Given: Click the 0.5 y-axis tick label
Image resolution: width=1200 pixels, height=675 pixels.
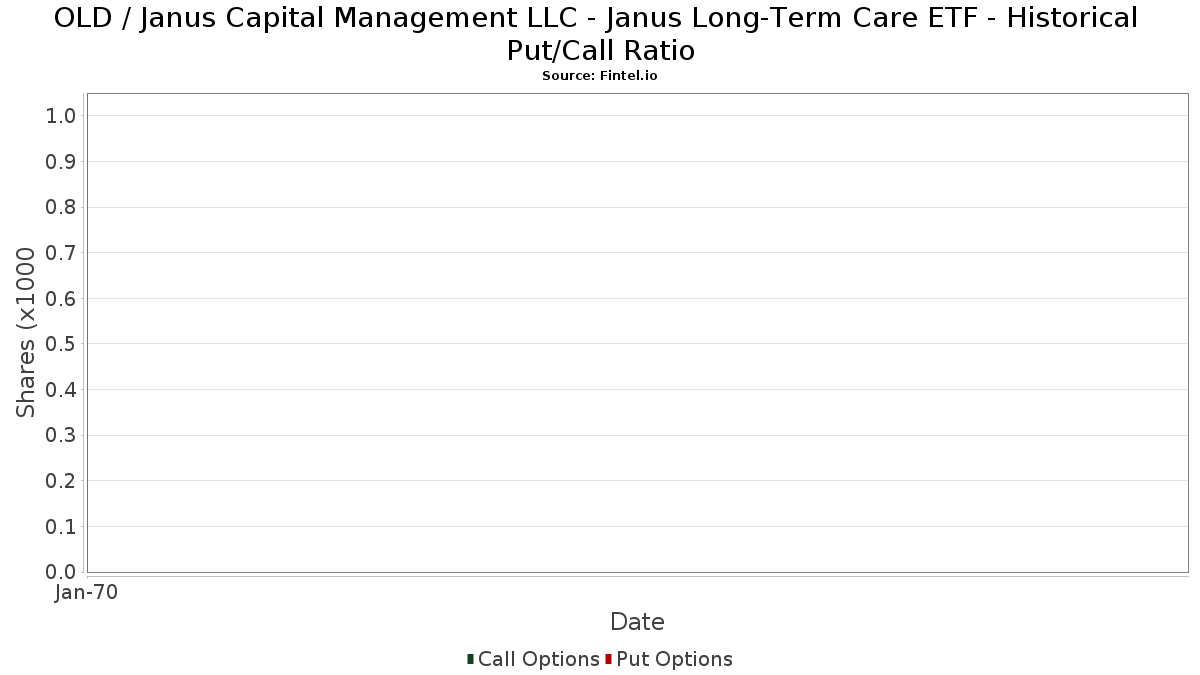Looking at the screenshot, I should pos(61,344).
